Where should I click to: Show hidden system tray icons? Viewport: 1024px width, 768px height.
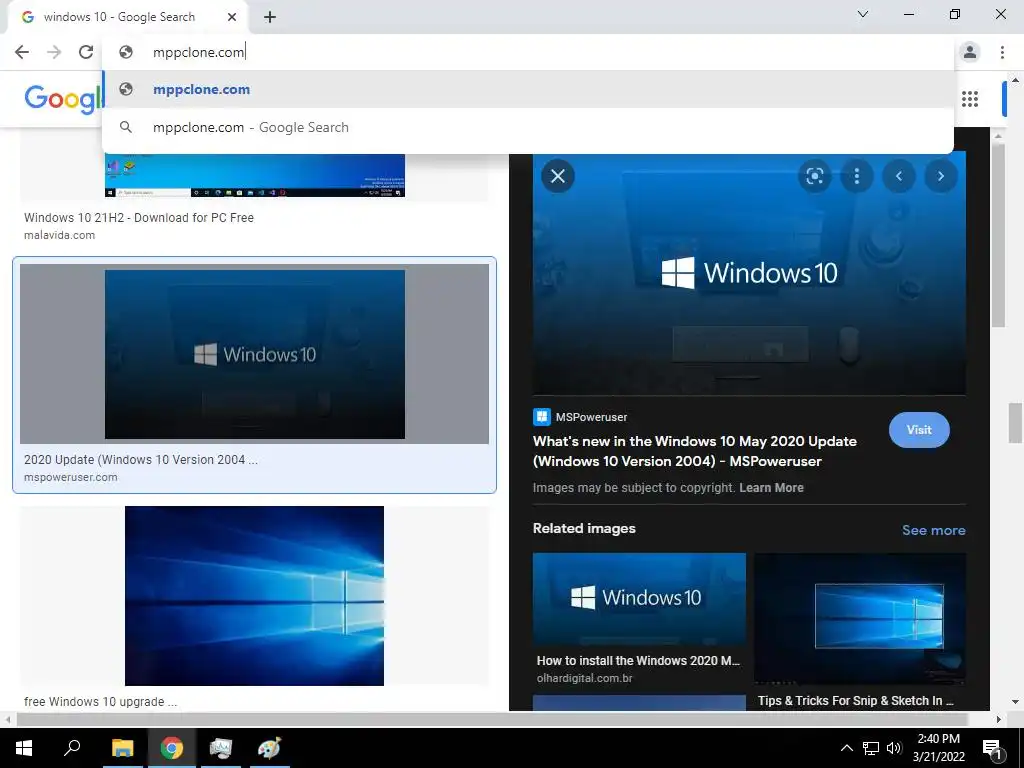(846, 748)
